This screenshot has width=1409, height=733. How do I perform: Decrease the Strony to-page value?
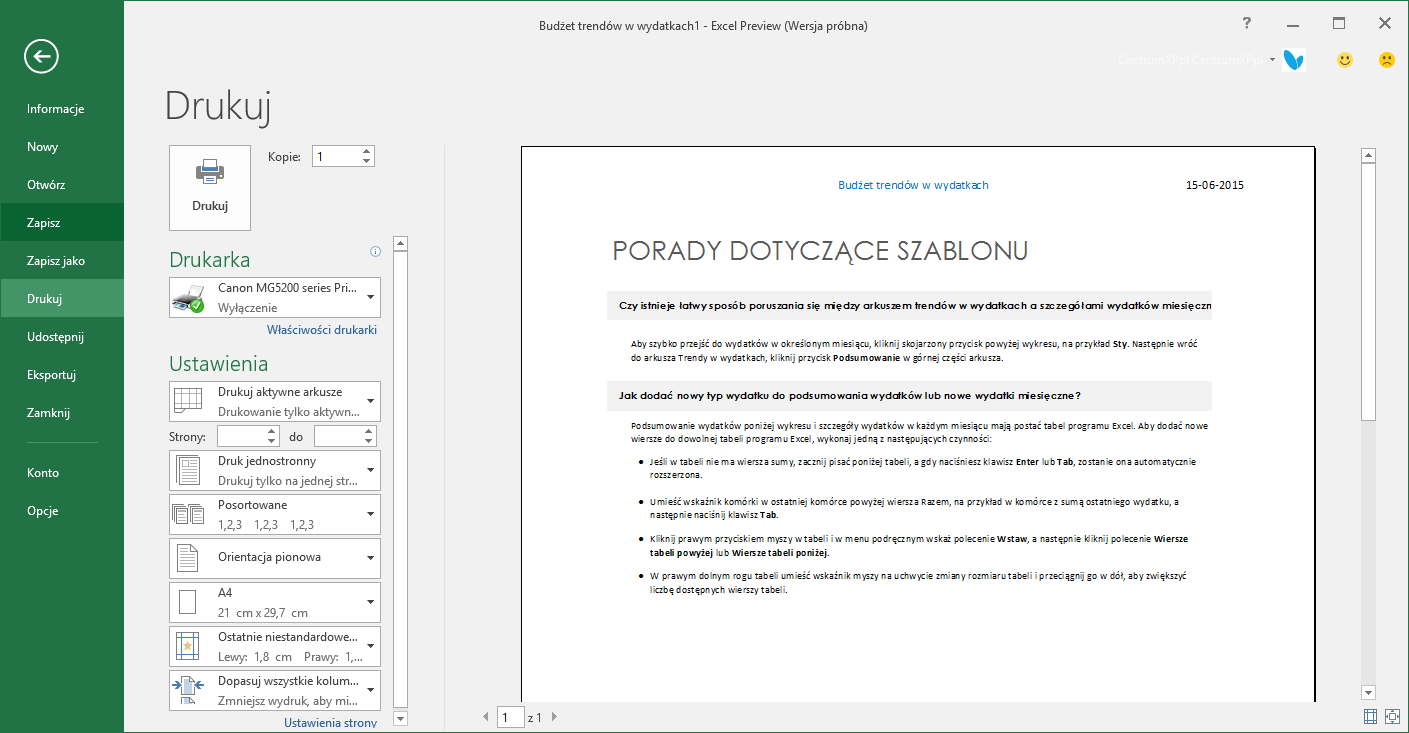pyautogui.click(x=369, y=441)
